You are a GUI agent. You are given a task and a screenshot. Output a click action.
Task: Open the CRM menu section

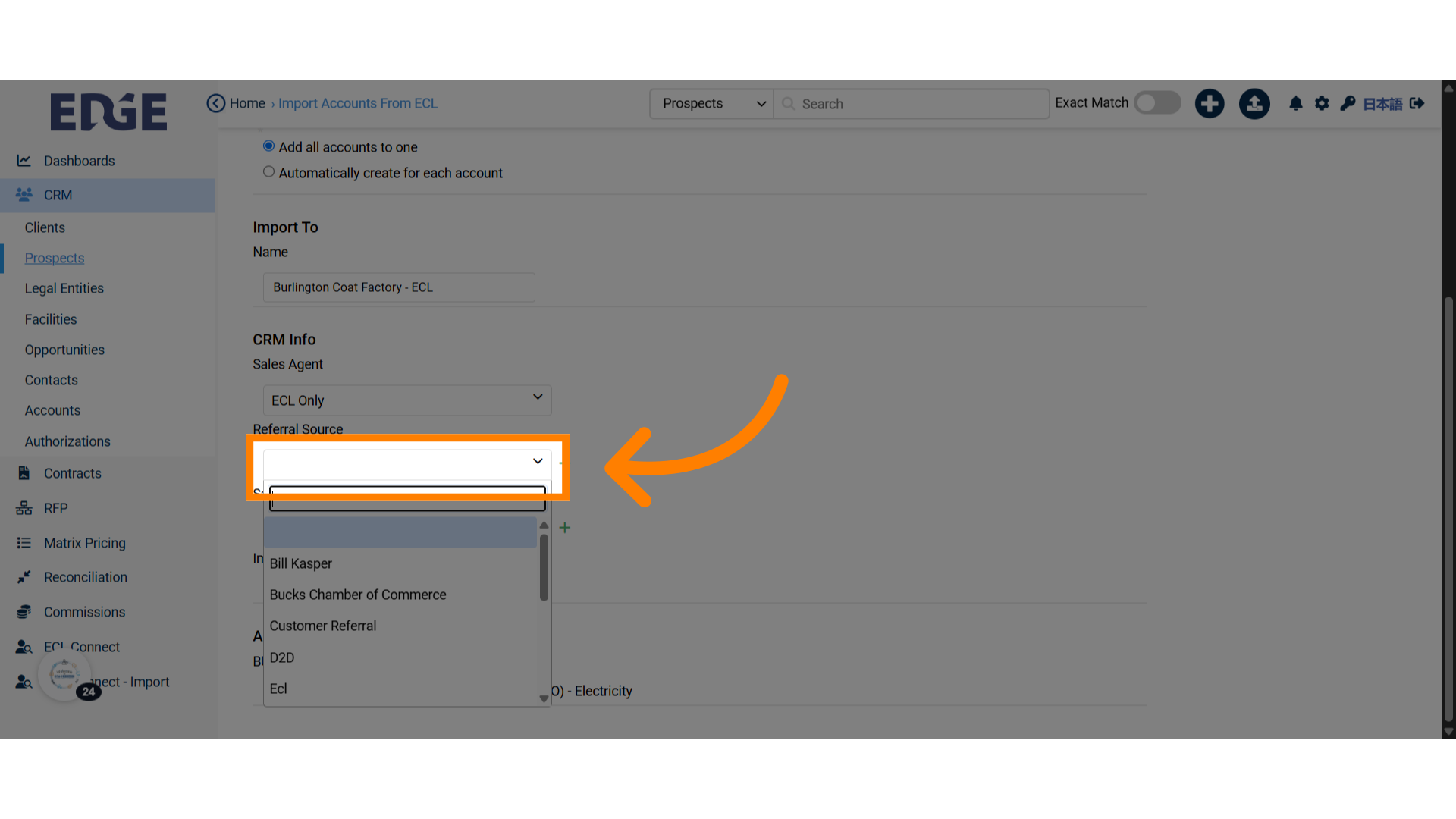(x=107, y=195)
